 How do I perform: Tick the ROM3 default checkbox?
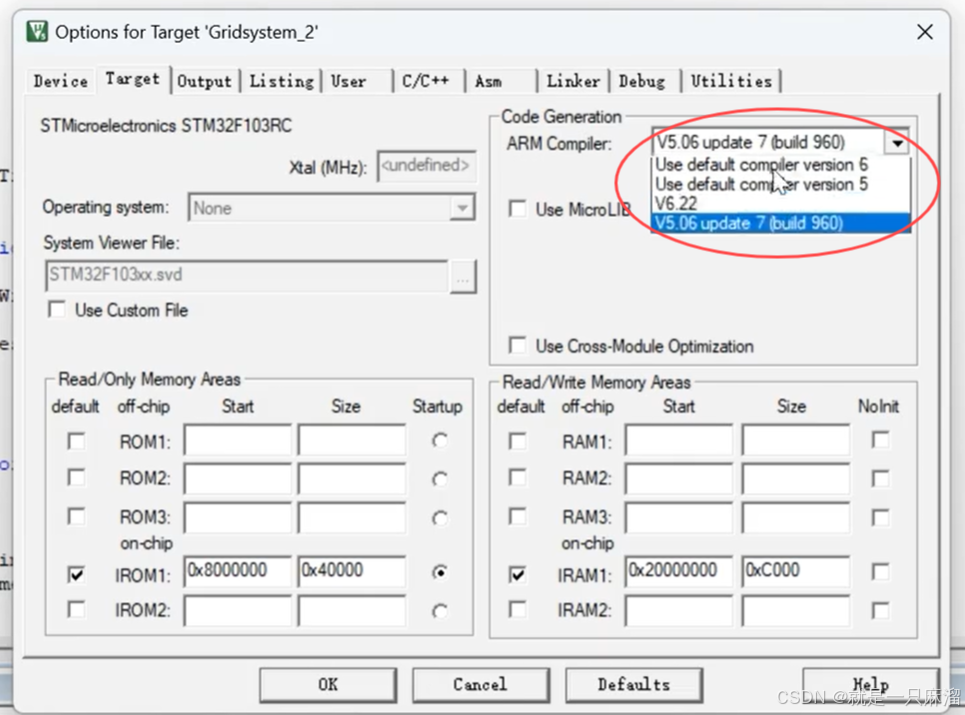click(x=76, y=516)
